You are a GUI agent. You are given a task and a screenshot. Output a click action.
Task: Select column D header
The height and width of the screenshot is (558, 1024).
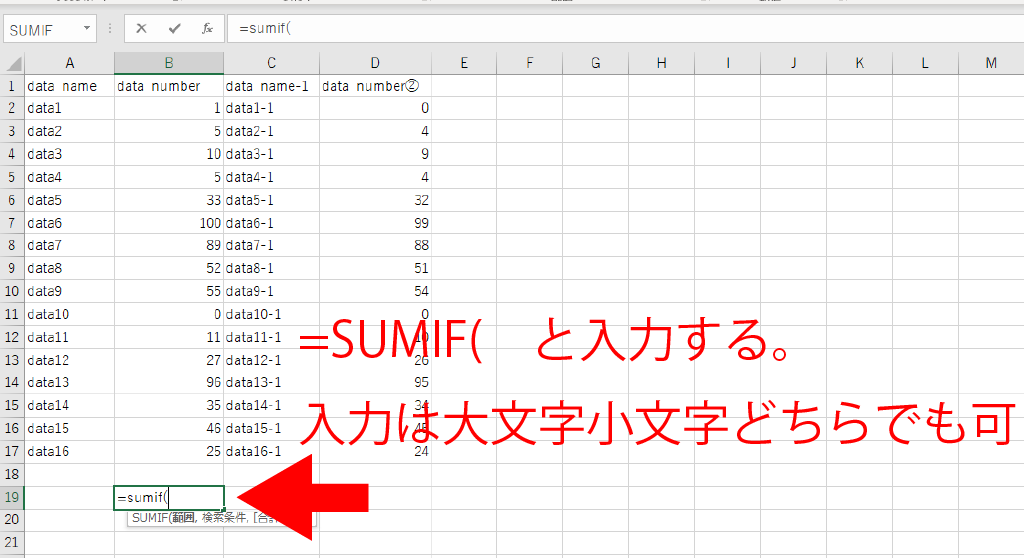(x=375, y=64)
